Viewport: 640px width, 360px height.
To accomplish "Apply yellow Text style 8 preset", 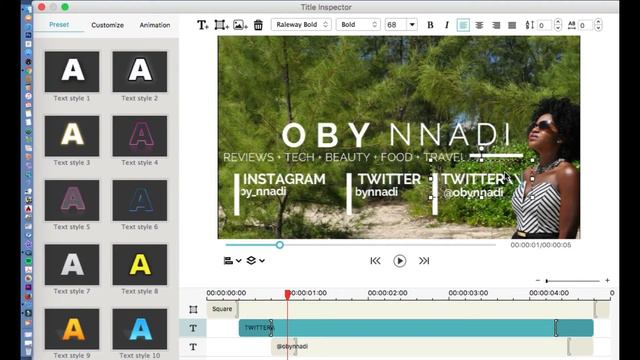I will coord(140,264).
